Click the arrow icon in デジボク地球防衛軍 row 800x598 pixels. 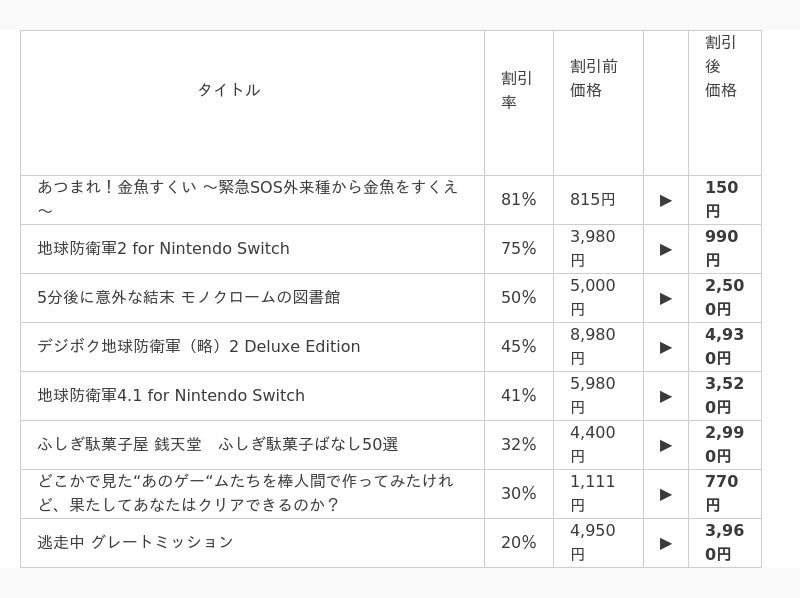(666, 347)
